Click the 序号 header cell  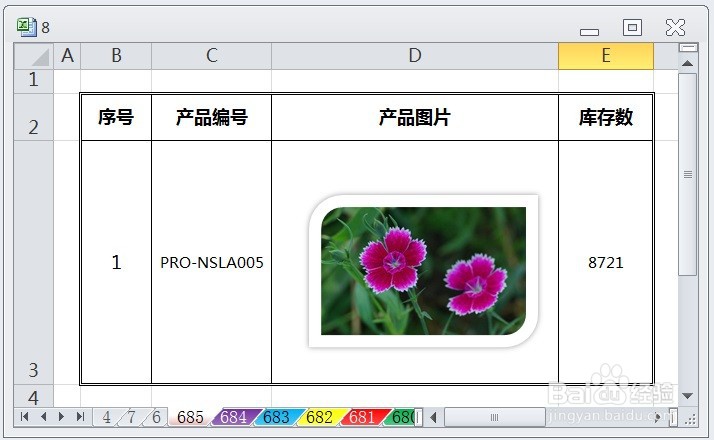[x=116, y=117]
